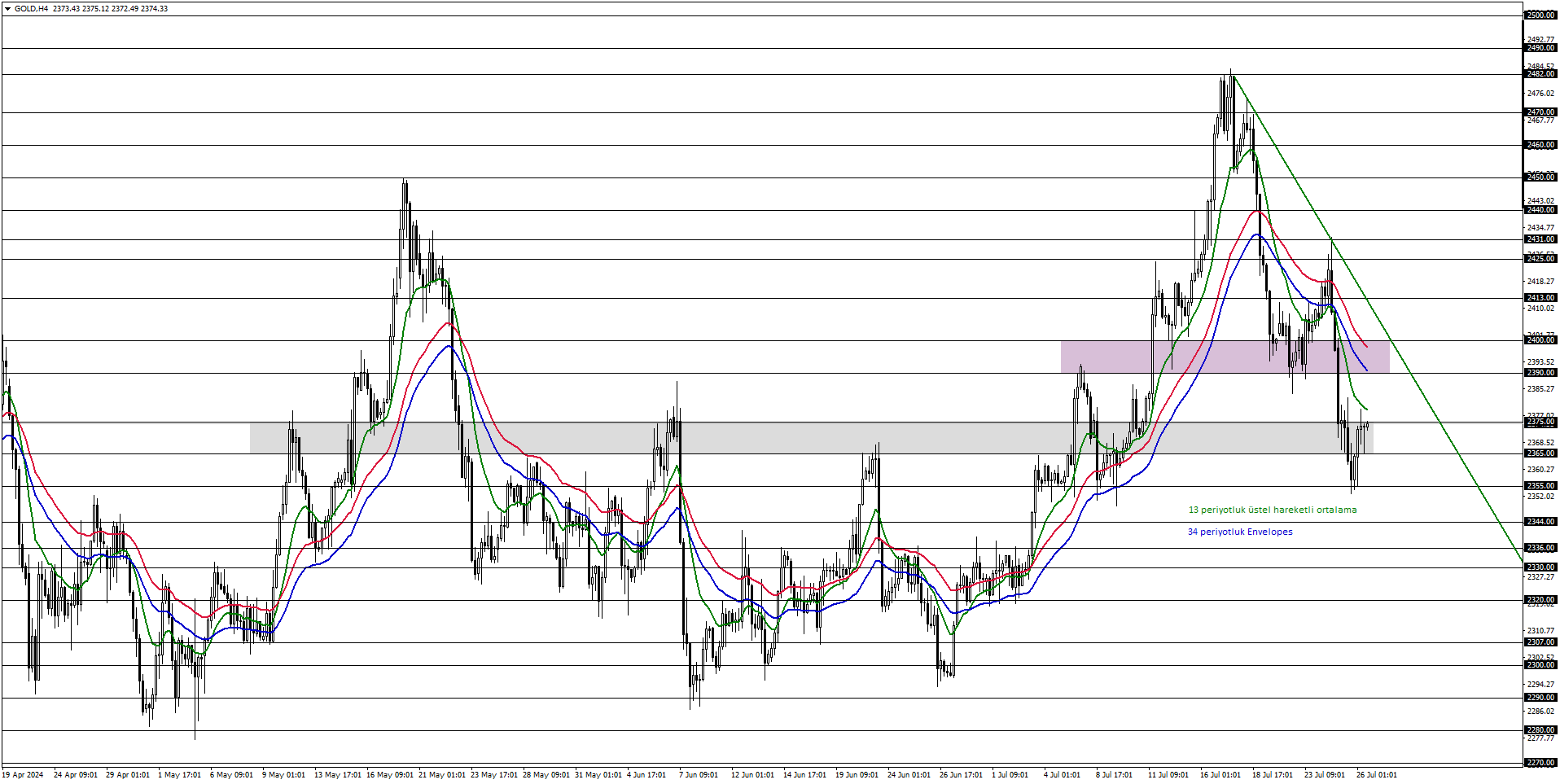
Task: Click the '7 Jun 09:01' time axis label
Action: 699,775
